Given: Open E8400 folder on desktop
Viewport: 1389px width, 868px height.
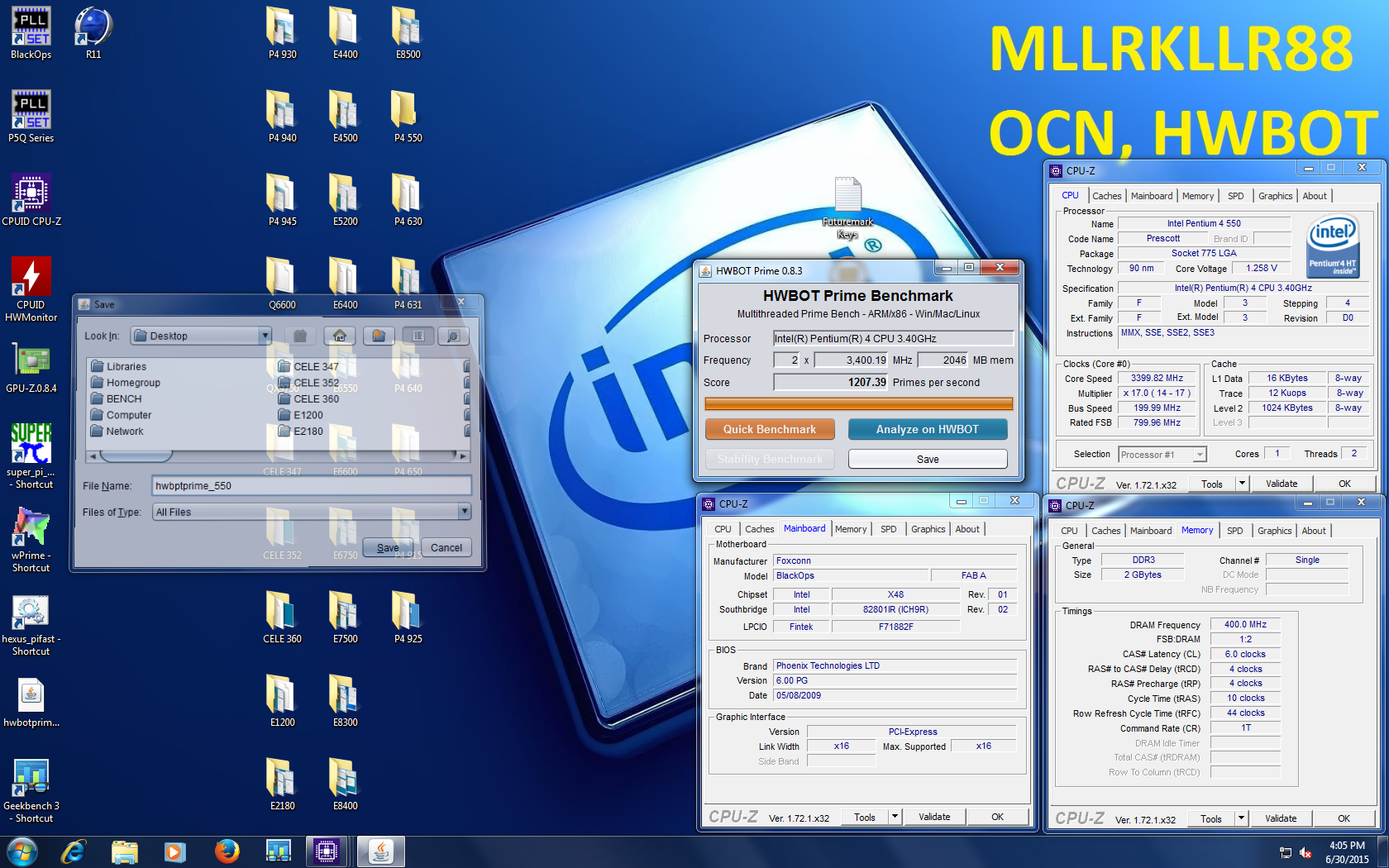Looking at the screenshot, I should click(x=345, y=785).
